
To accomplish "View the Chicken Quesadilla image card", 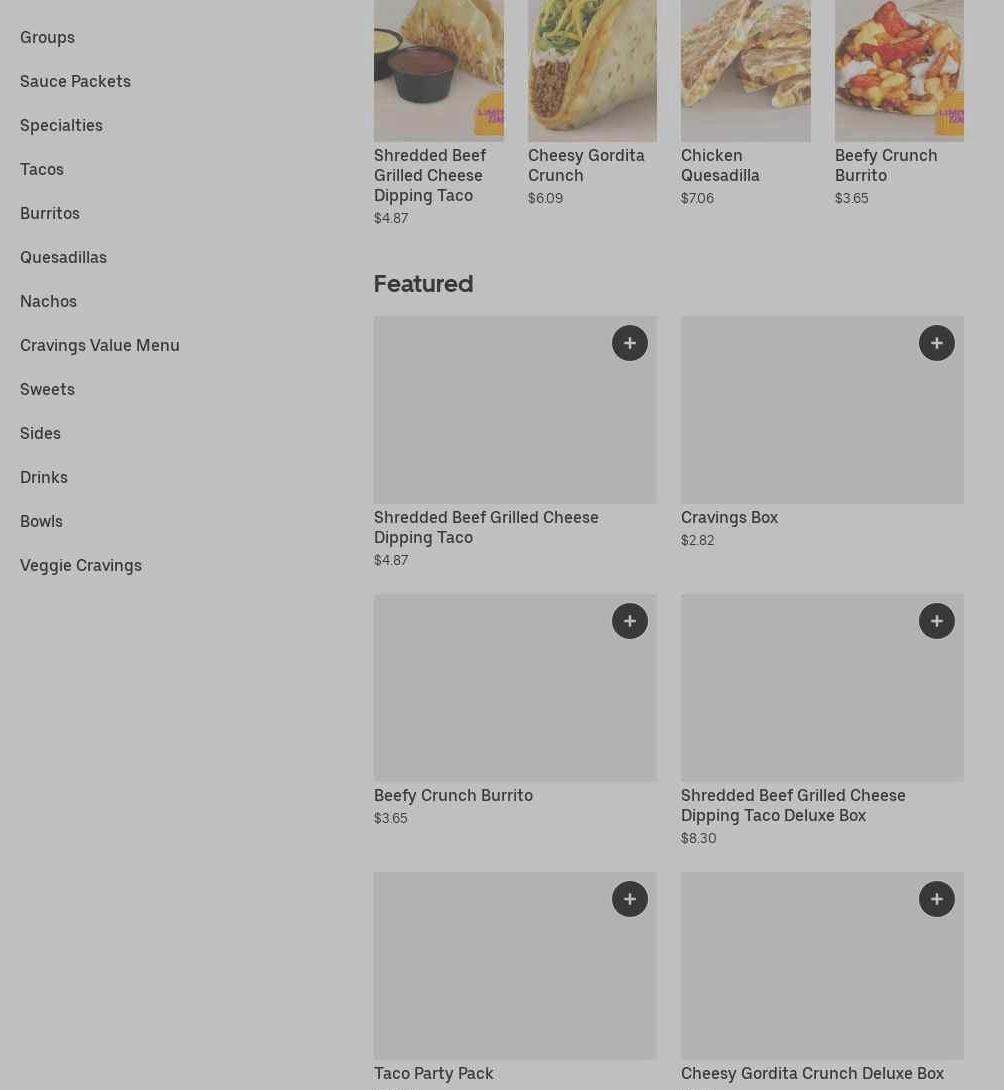I will click(x=745, y=70).
